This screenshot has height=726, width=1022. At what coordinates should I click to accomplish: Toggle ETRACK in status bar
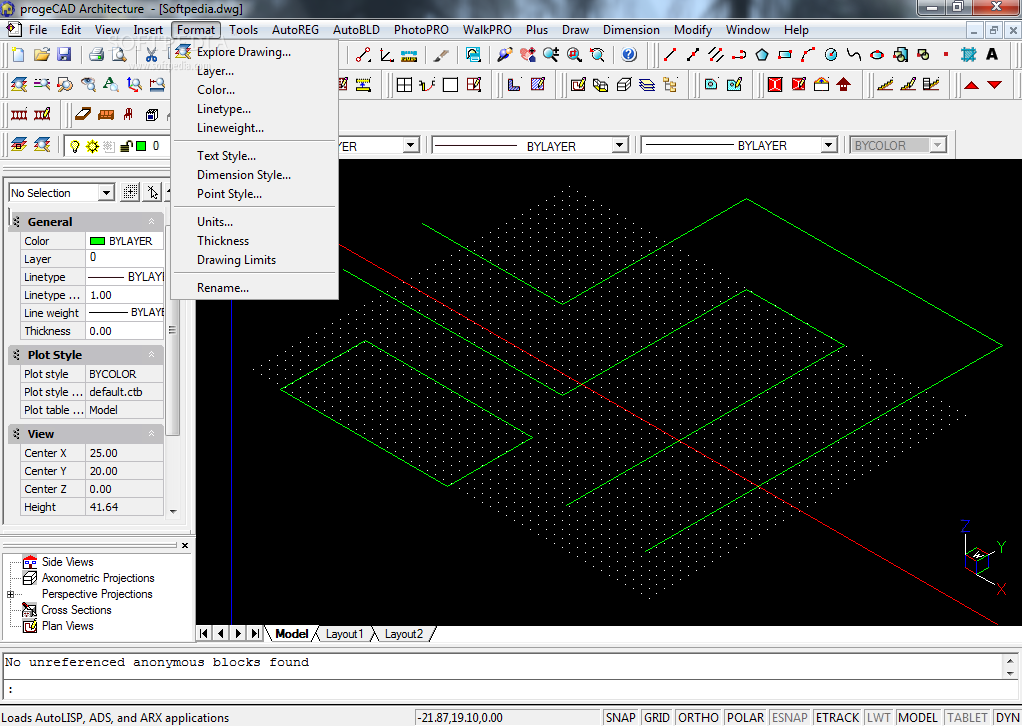(837, 718)
